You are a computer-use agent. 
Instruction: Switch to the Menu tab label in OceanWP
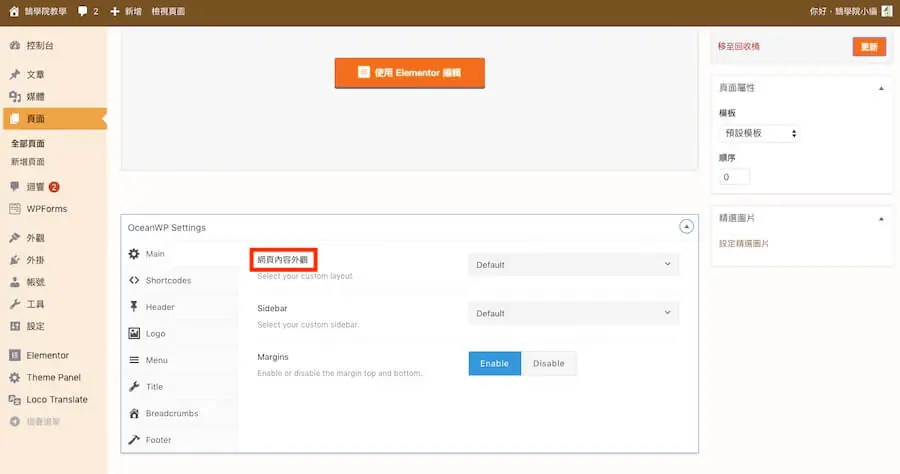point(157,360)
